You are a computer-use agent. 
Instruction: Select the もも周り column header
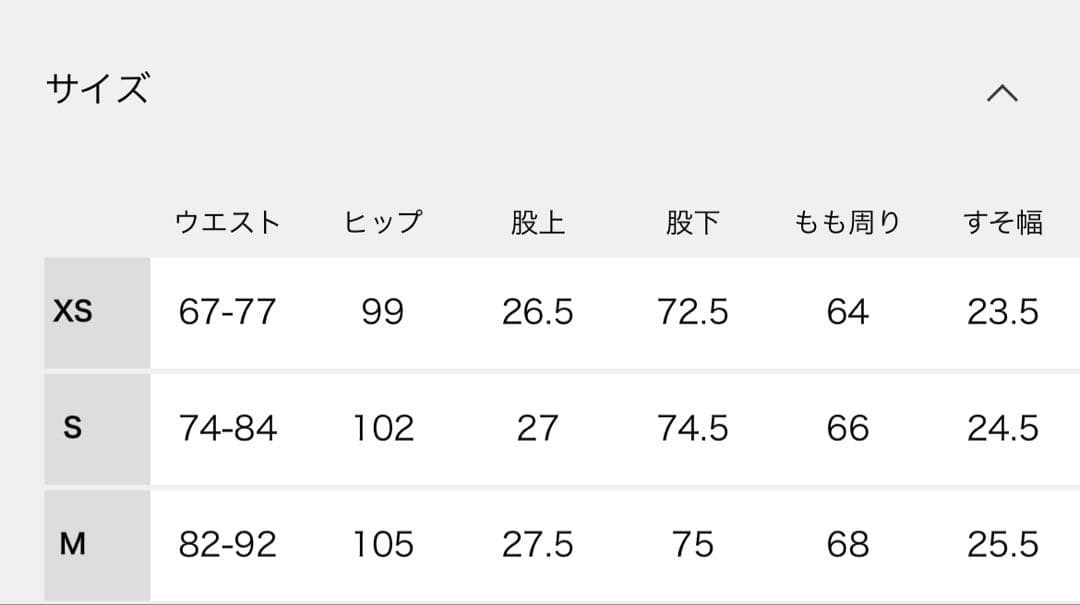click(x=847, y=222)
